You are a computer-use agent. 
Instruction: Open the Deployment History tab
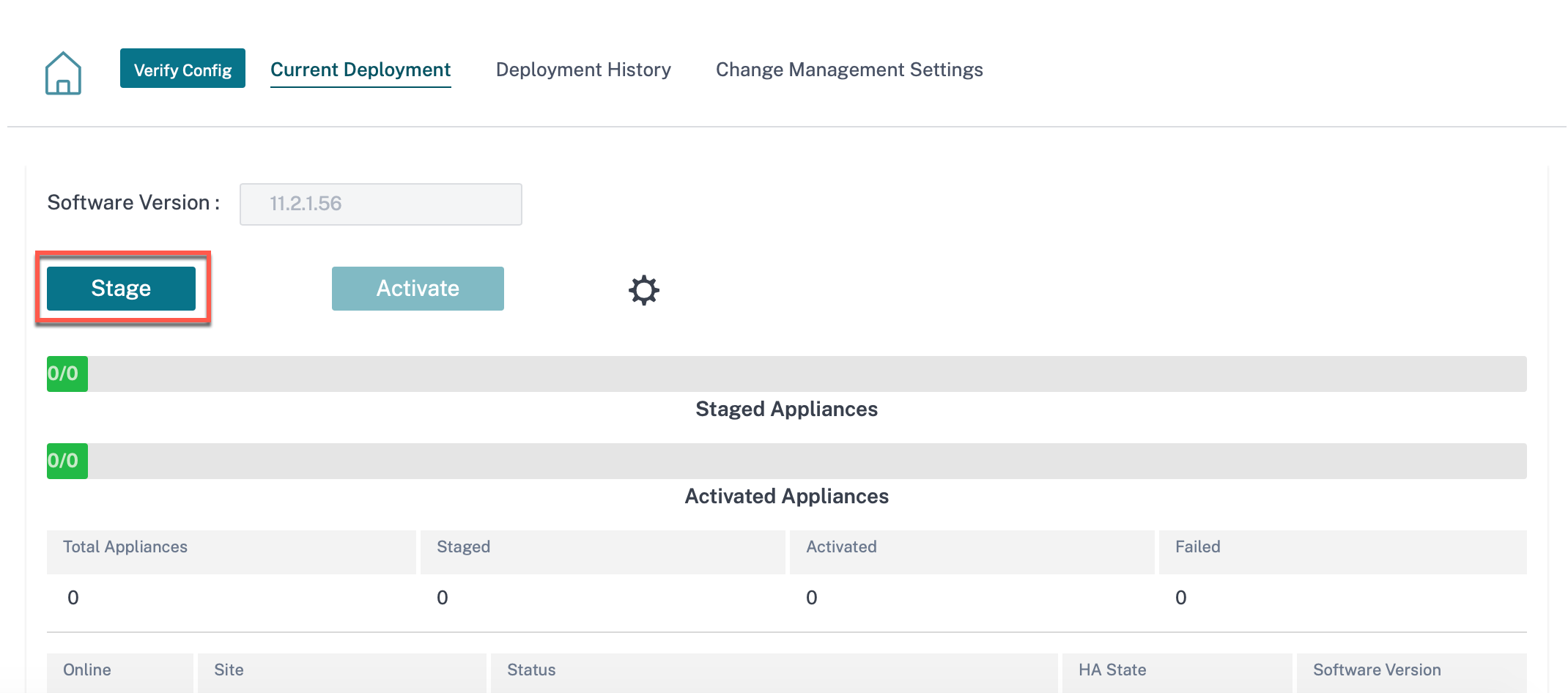click(583, 70)
